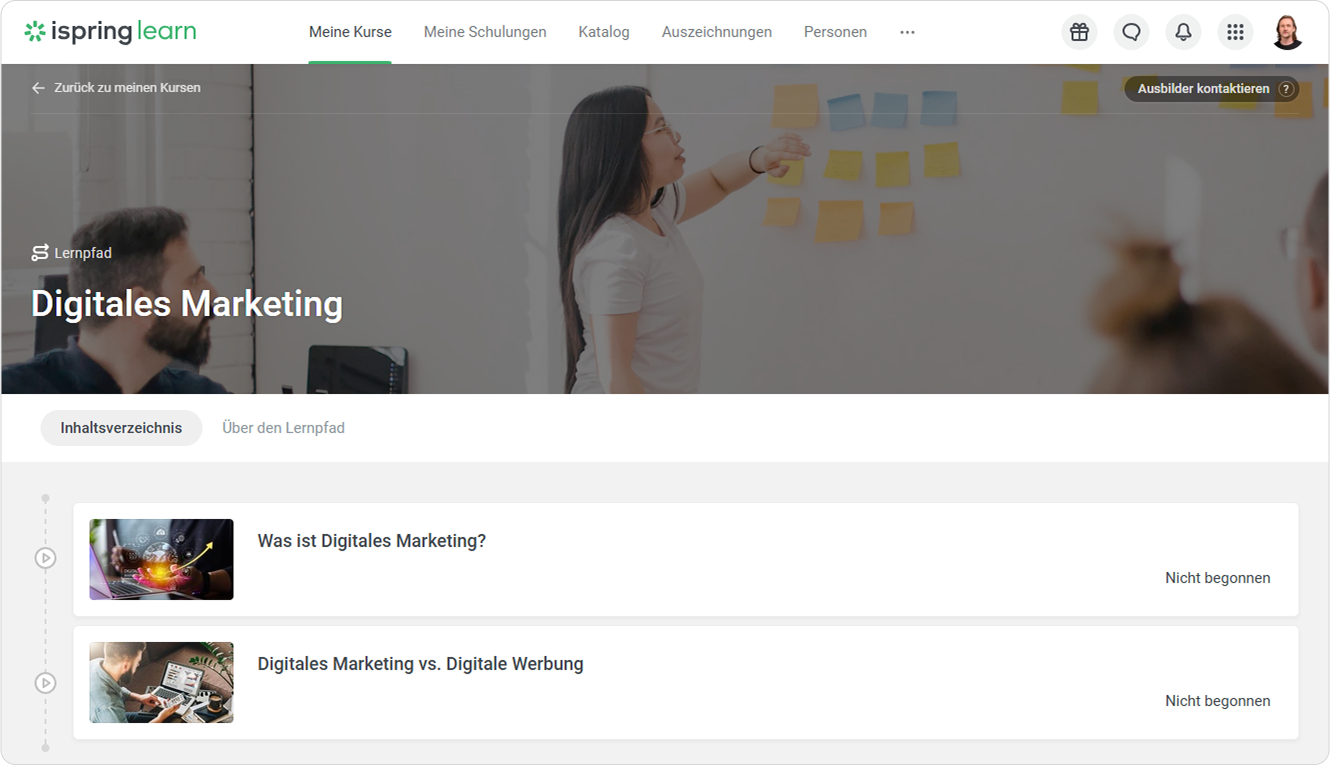1330x765 pixels.
Task: Click the Digitale Werbung course thumbnail
Action: 161,682
